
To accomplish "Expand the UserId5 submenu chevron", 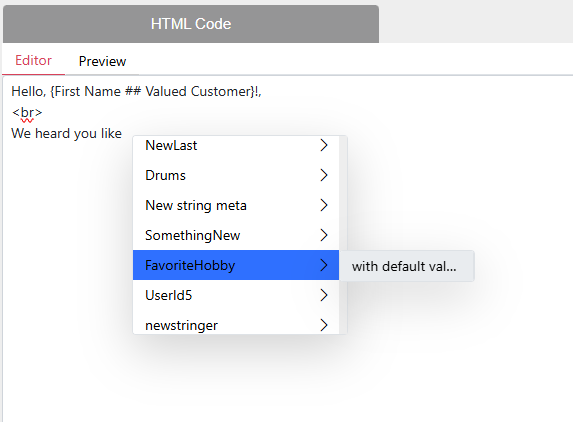I will [324, 295].
